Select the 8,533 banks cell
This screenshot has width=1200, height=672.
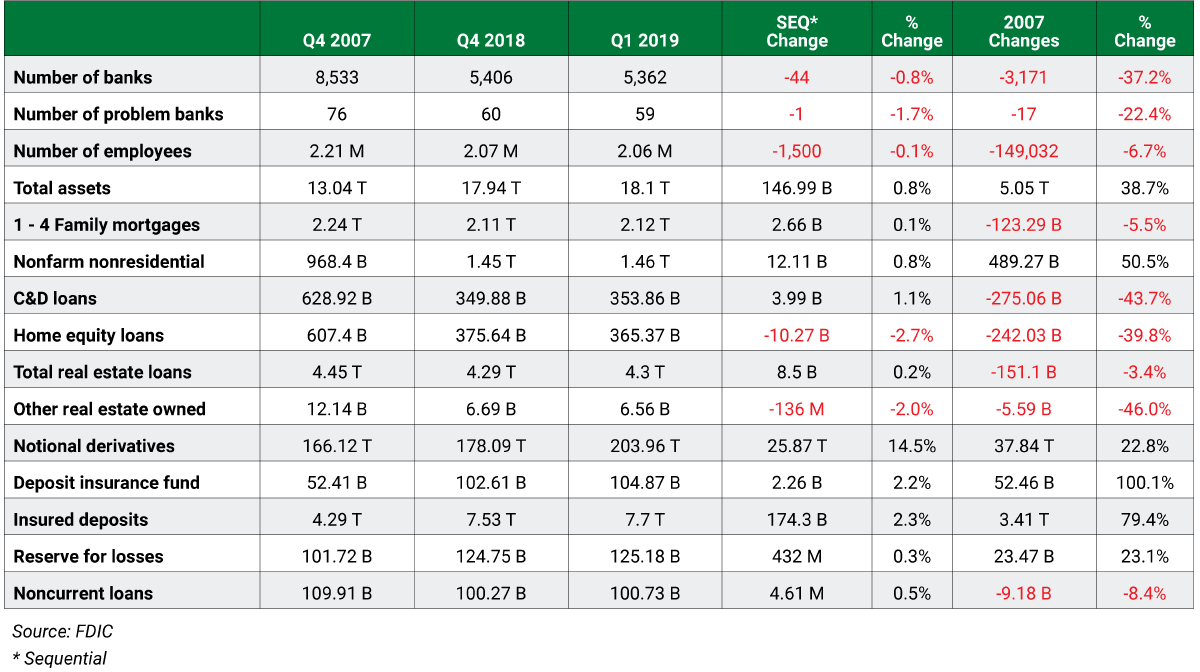337,77
